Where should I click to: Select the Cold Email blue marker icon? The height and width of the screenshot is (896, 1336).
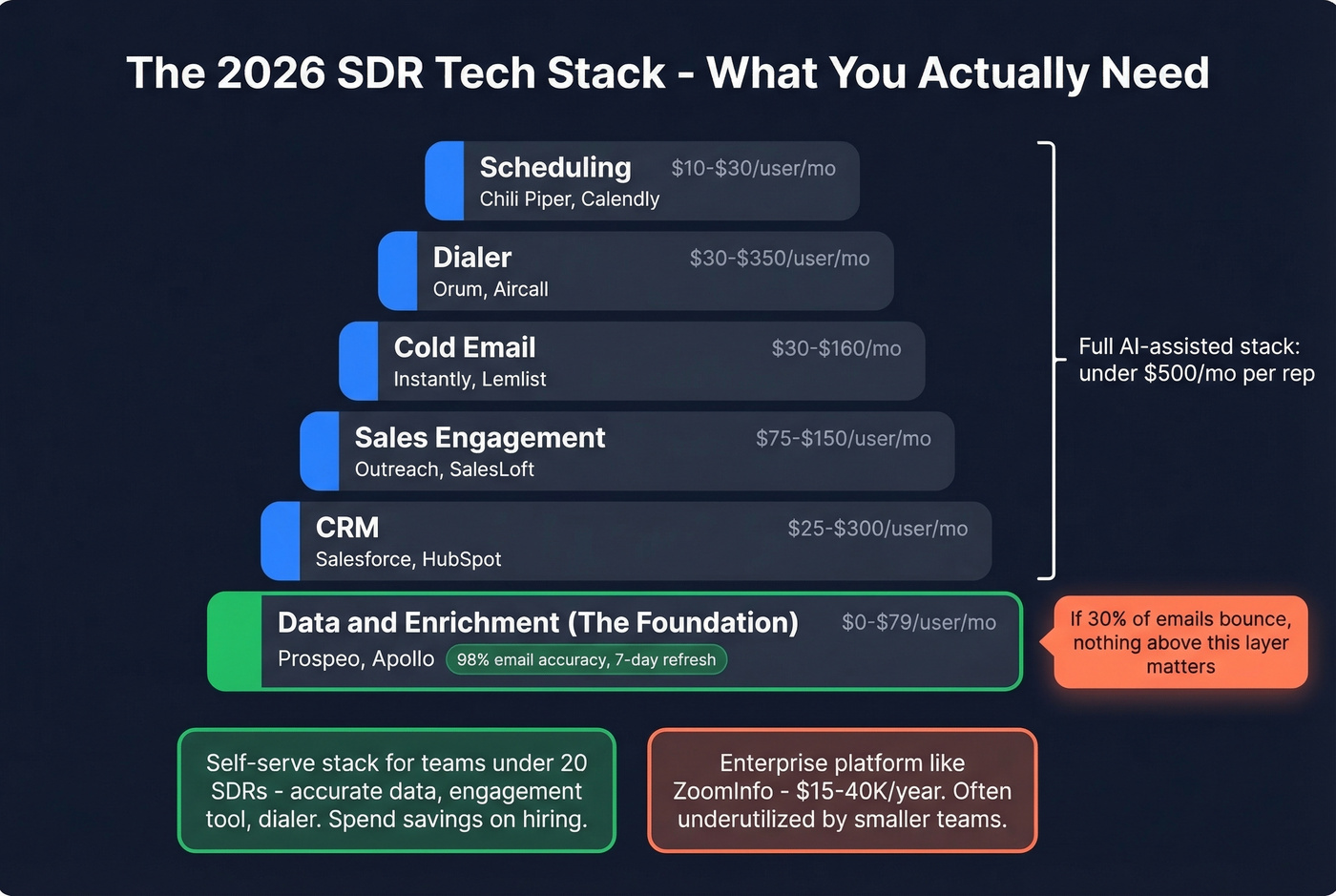point(359,361)
